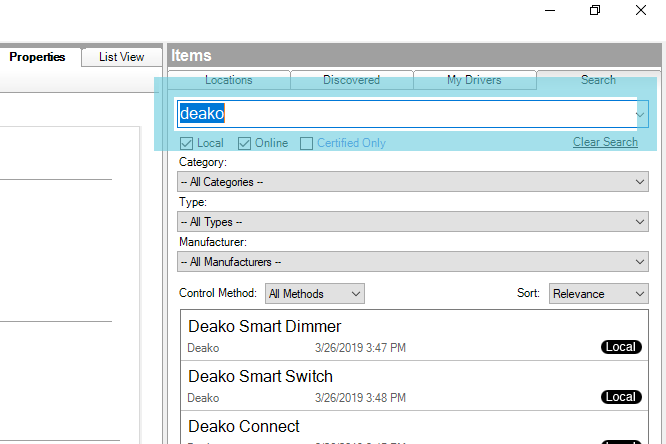Image resolution: width=666 pixels, height=444 pixels.
Task: Click Deako manufacturer under Smart Dimmer
Action: click(x=203, y=348)
